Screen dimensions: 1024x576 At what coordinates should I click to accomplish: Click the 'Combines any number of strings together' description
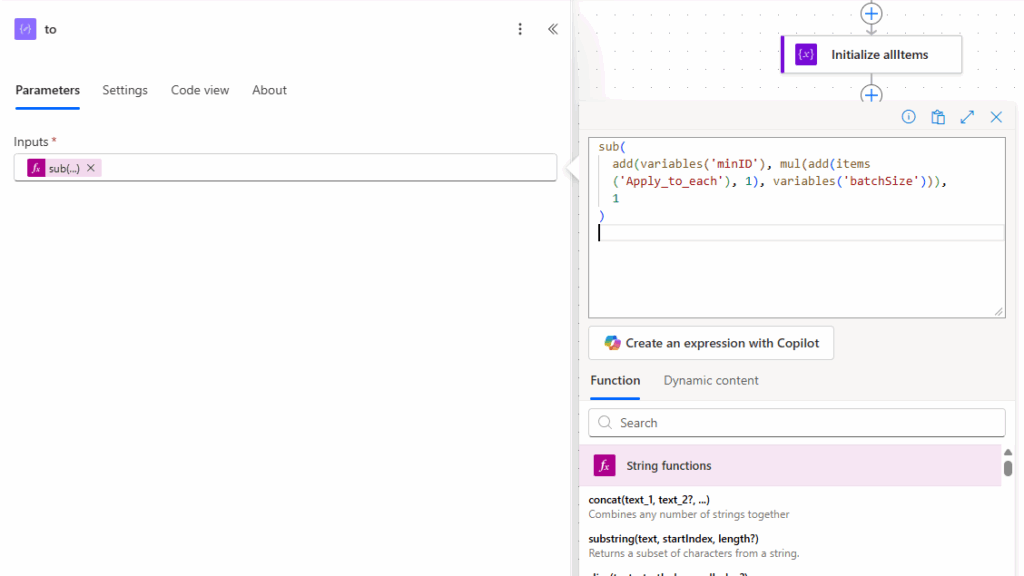(x=688, y=515)
